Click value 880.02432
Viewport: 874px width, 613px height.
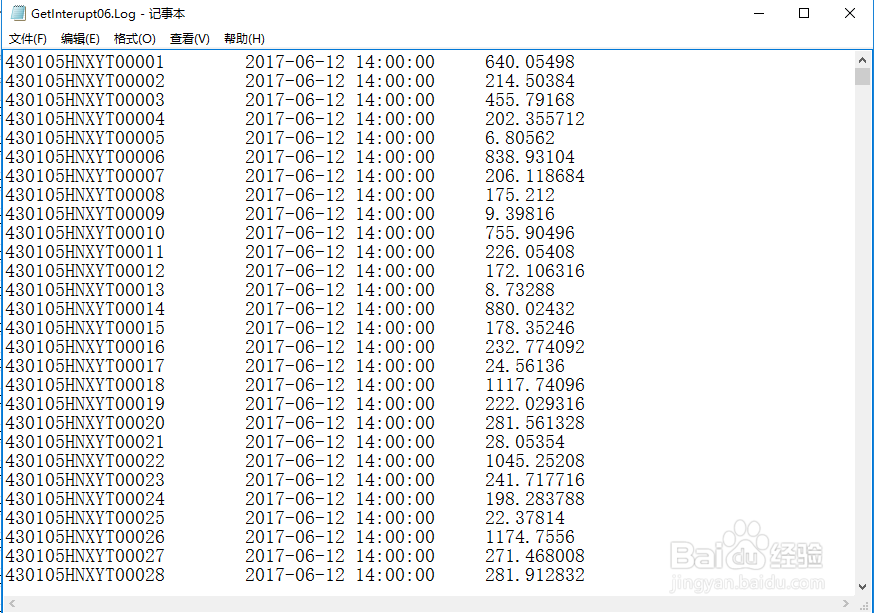tap(530, 309)
